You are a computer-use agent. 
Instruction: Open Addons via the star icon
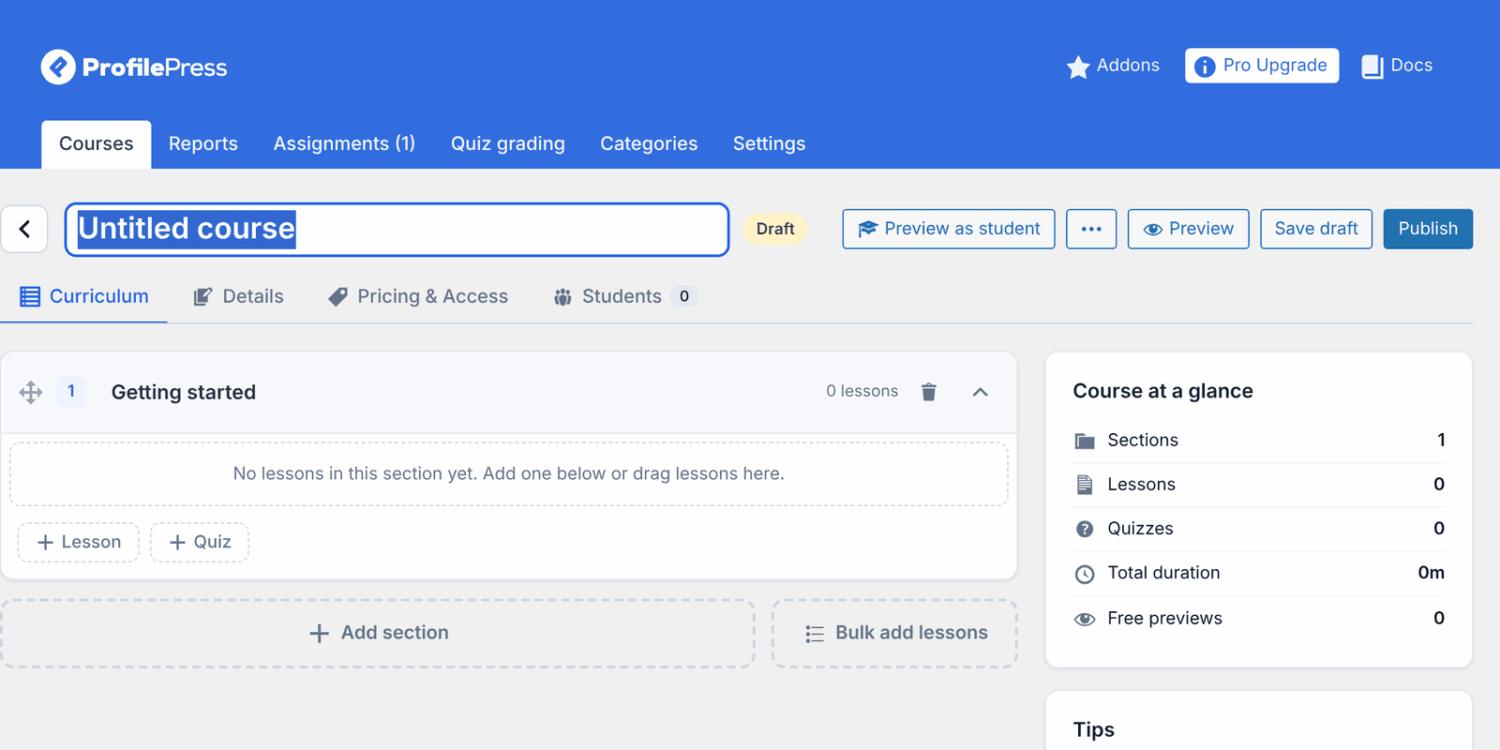coord(1078,67)
